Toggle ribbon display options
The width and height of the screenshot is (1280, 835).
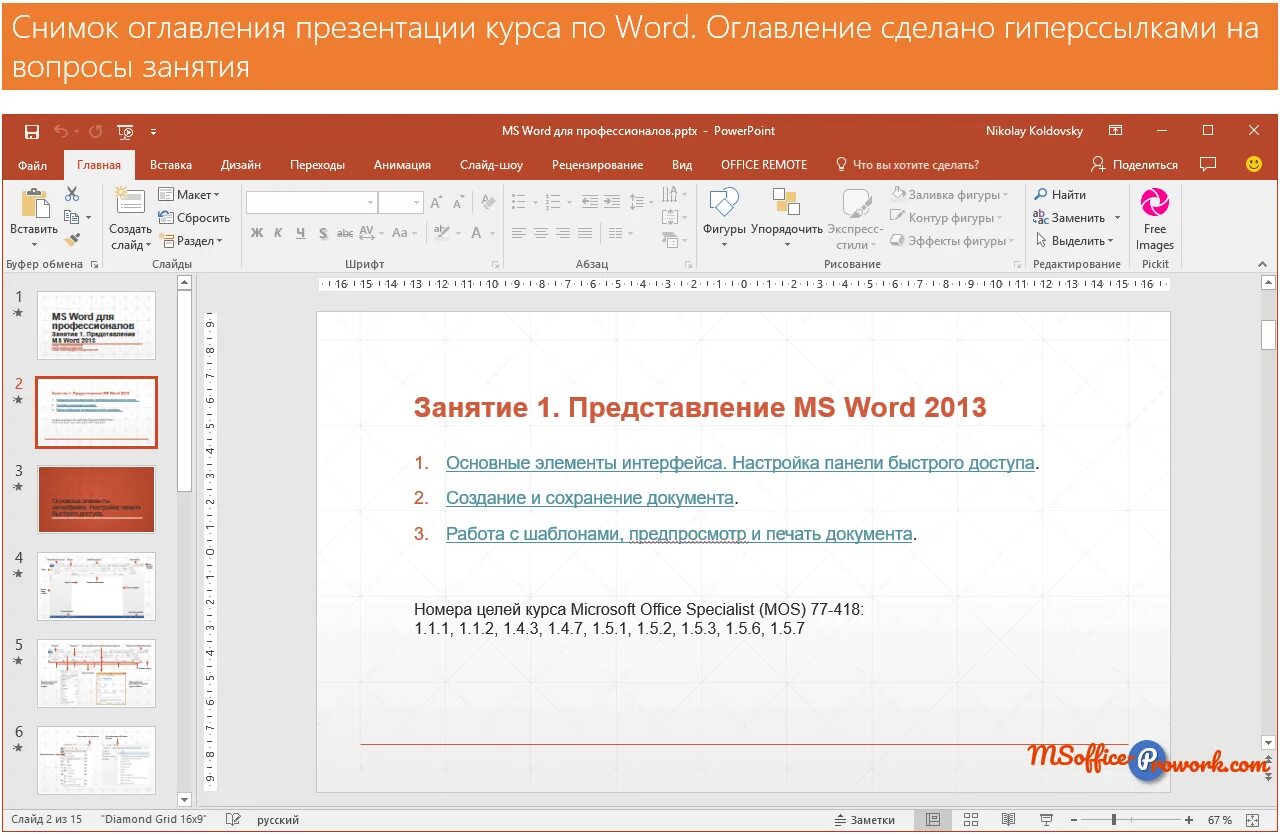(x=1116, y=131)
